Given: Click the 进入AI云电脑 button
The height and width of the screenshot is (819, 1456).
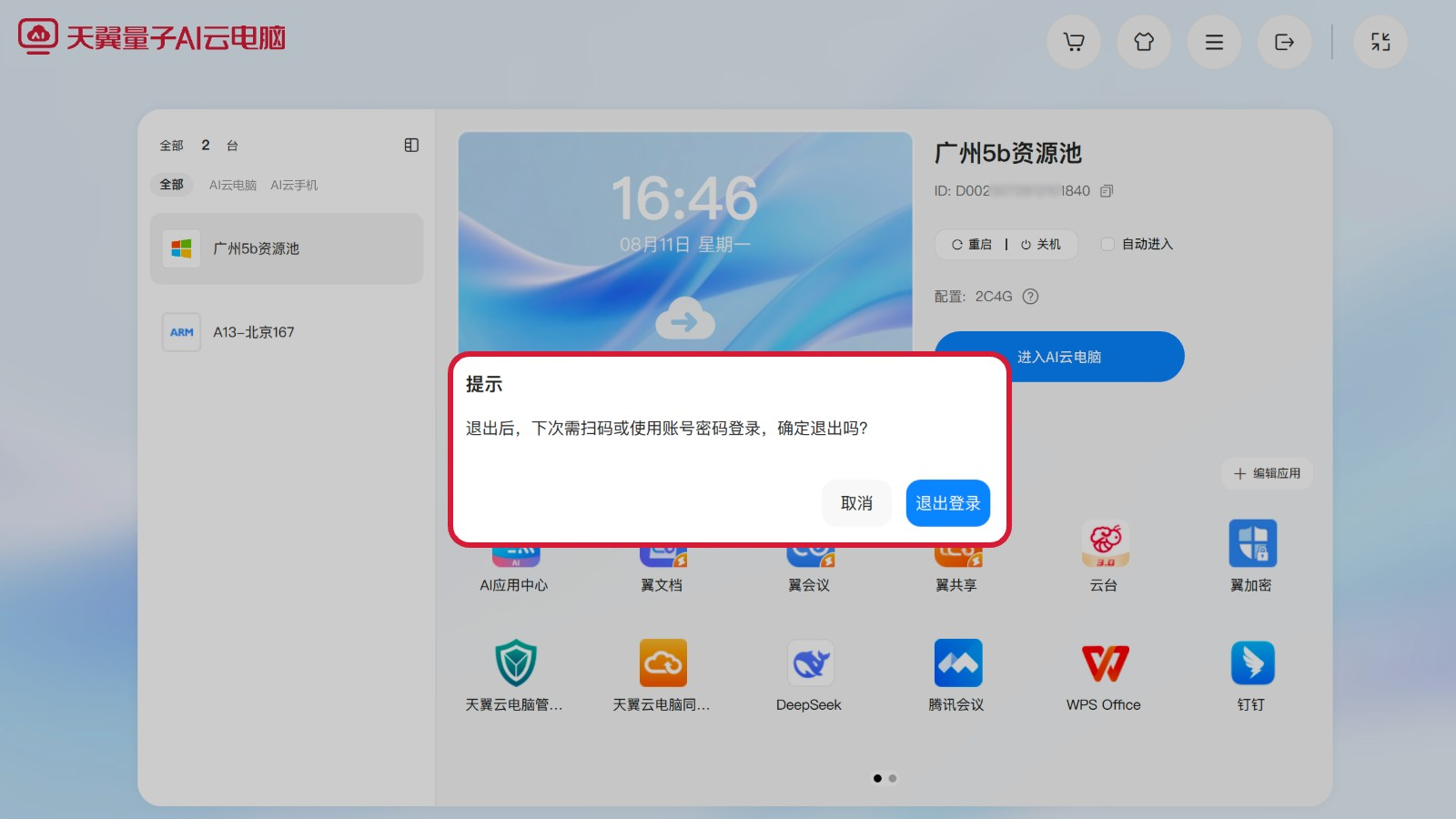Looking at the screenshot, I should tap(1059, 357).
